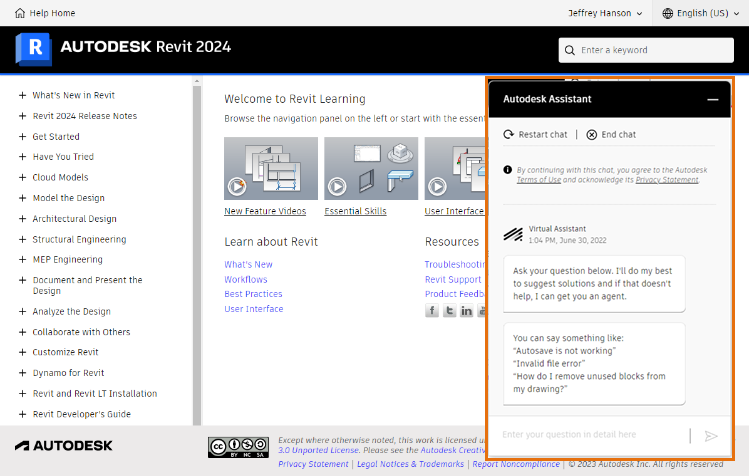The height and width of the screenshot is (476, 750).
Task: Click the navigation panel scrollbar
Action: pyautogui.click(x=197, y=255)
